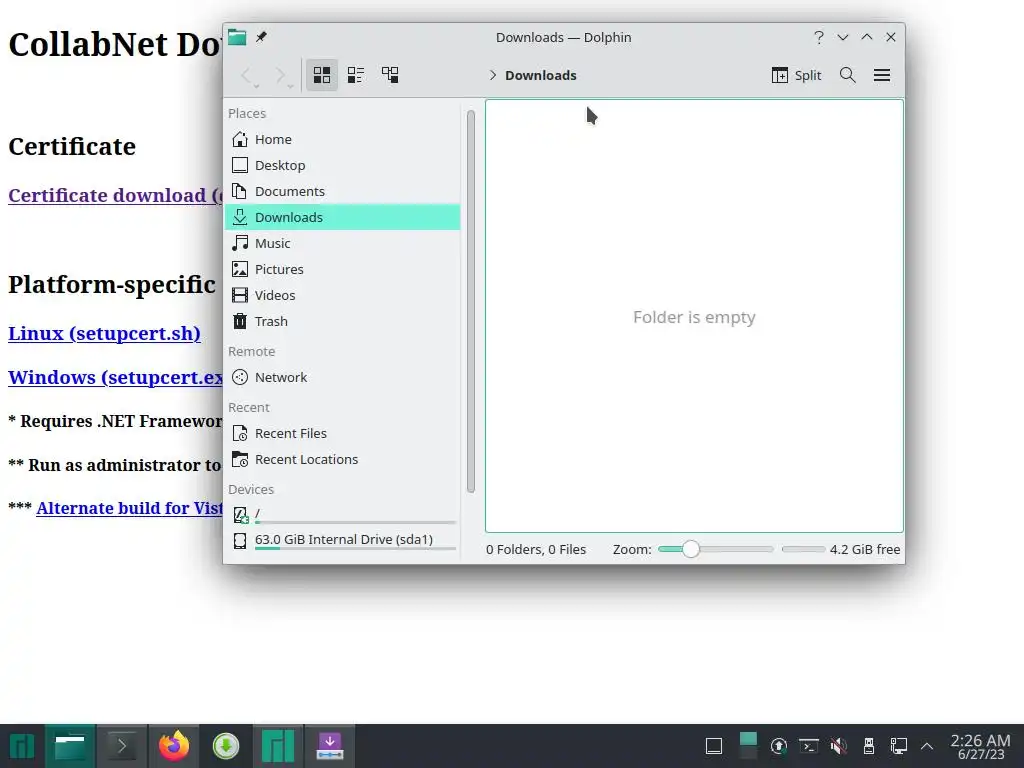Open Certificate download link in browser page
The height and width of the screenshot is (768, 1024).
click(115, 195)
